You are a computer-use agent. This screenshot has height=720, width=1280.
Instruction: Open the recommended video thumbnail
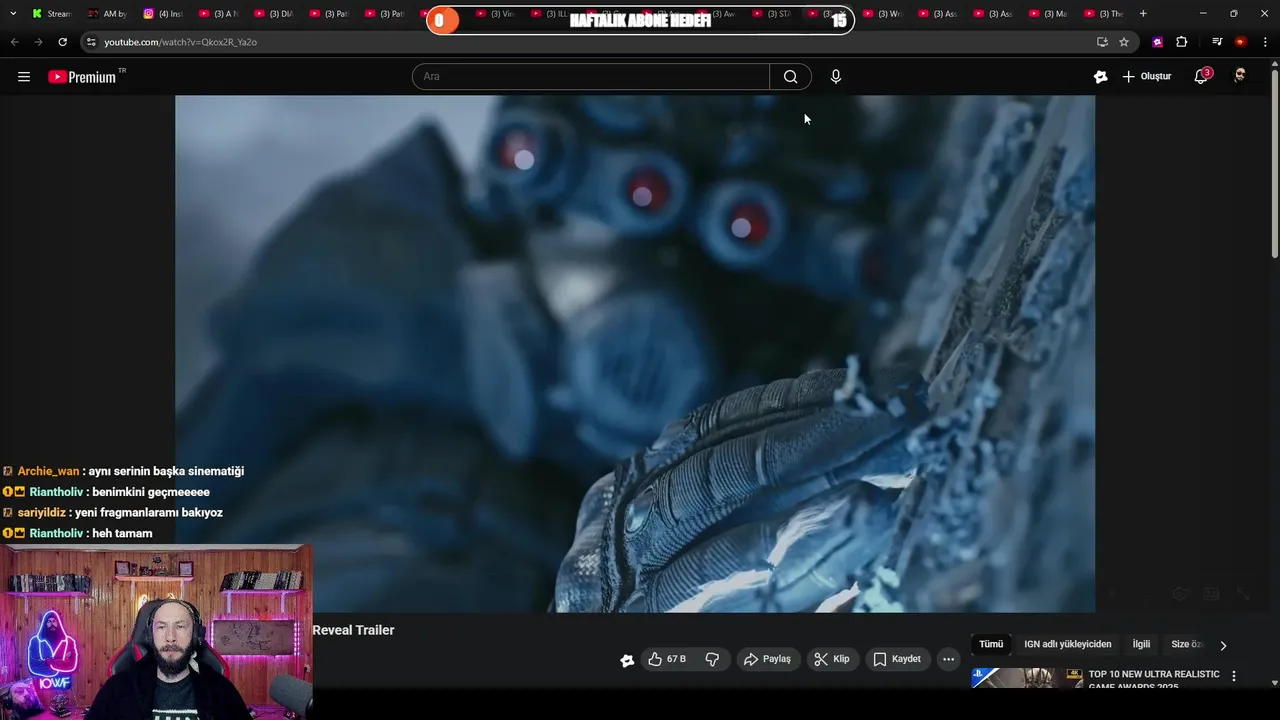(1026, 679)
